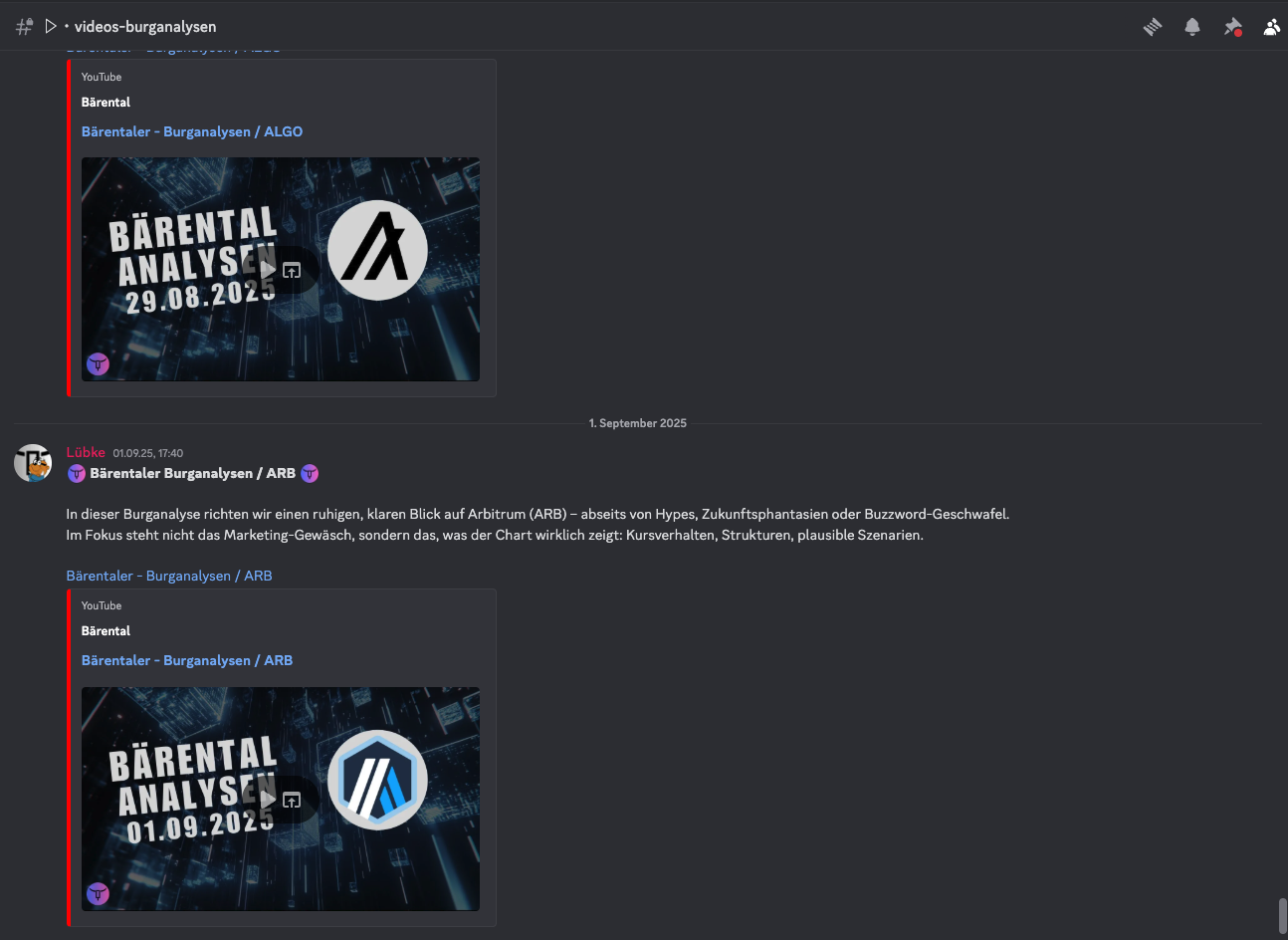1288x940 pixels.
Task: Toggle the member list panel
Action: (1271, 27)
